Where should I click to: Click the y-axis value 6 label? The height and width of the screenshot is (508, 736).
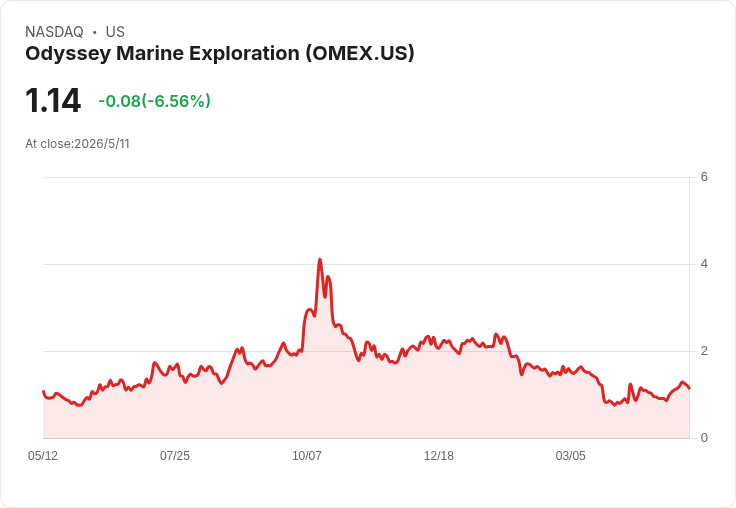704,177
